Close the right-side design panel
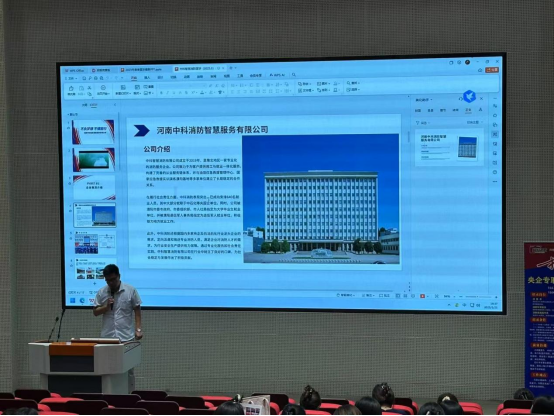The image size is (554, 416). tap(481, 99)
